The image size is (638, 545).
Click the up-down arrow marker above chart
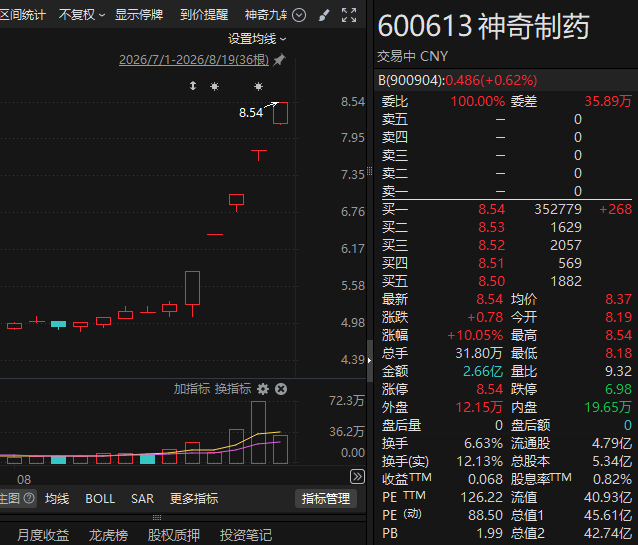193,86
